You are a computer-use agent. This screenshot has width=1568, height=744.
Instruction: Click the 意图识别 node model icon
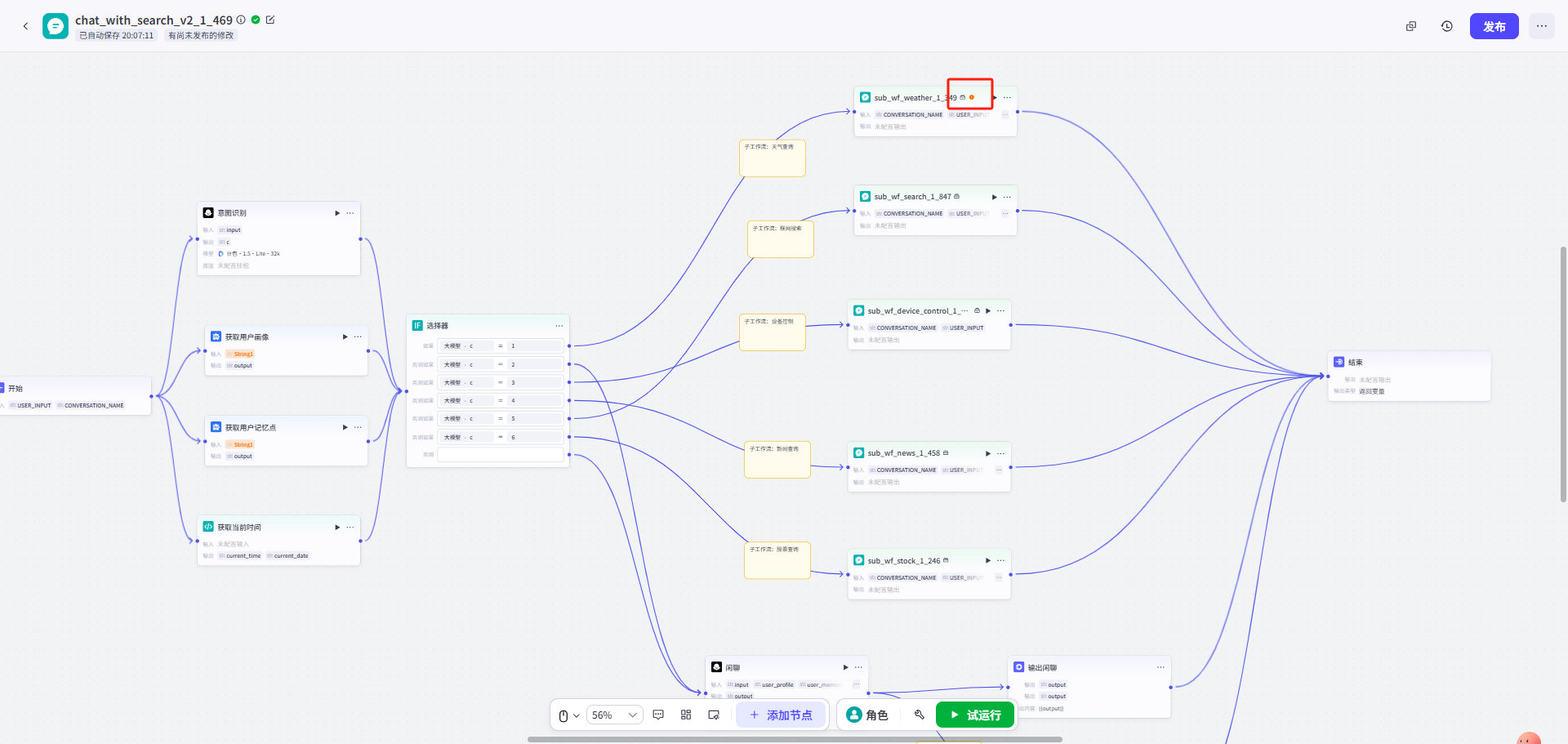tap(220, 254)
